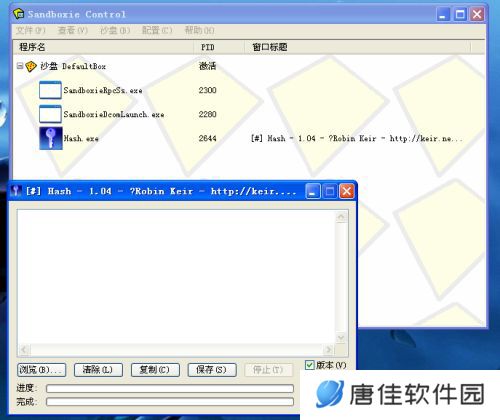Close the Hash window
The image size is (500, 420).
coord(347,191)
